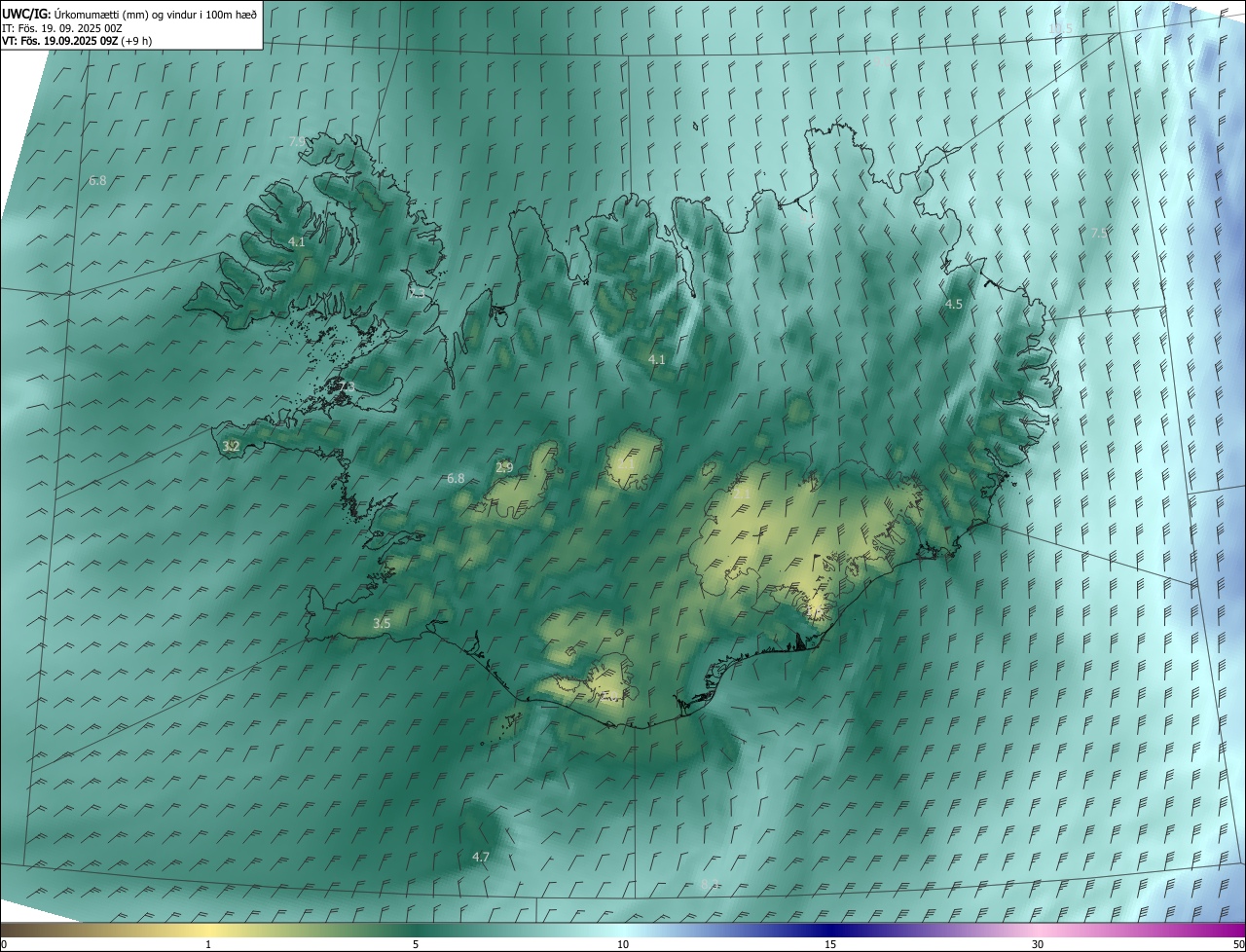Click the 1 tick on the colour scale
This screenshot has height=952, width=1246.
tap(208, 945)
